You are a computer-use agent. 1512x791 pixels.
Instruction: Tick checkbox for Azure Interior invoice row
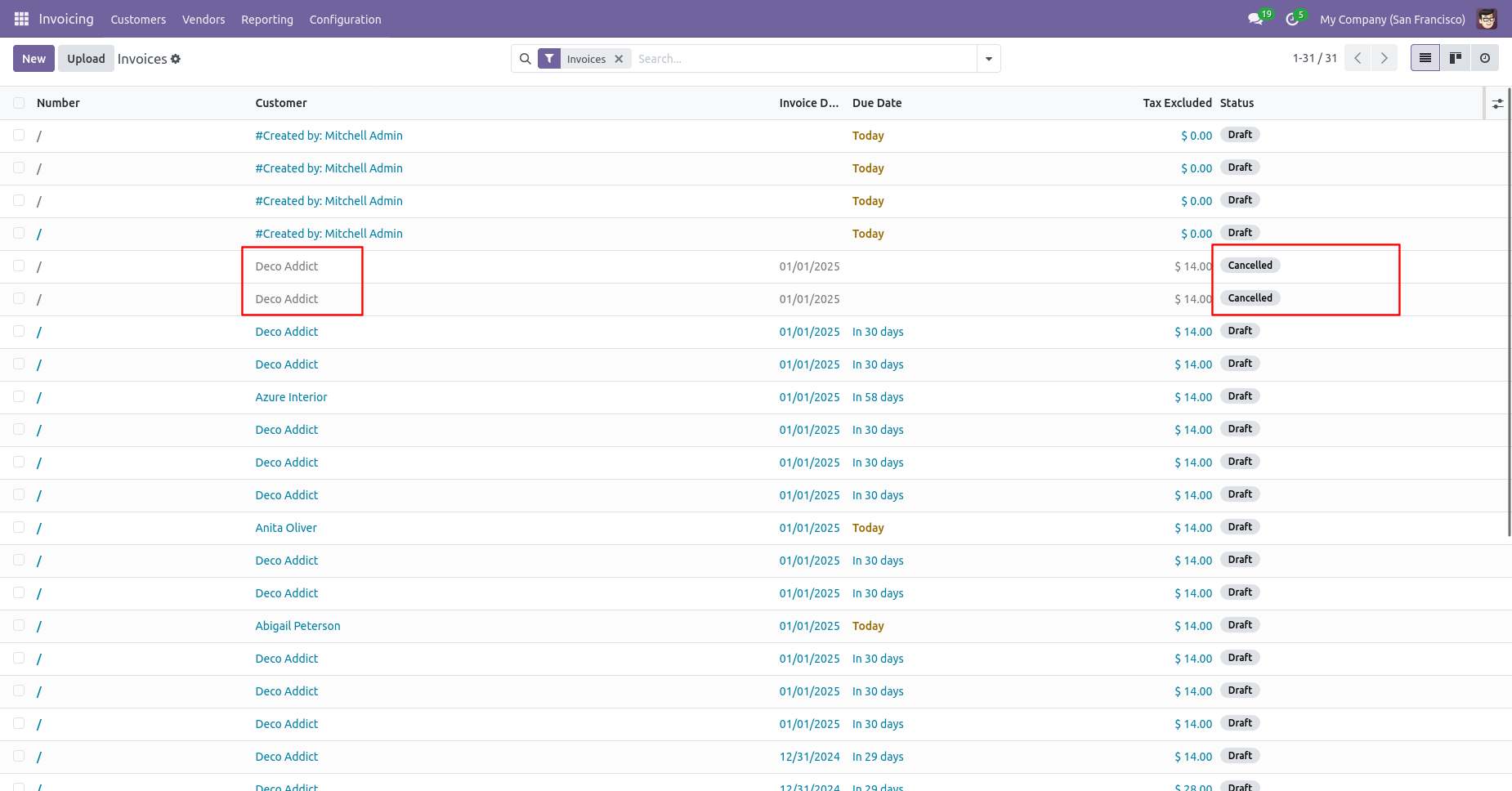point(19,397)
